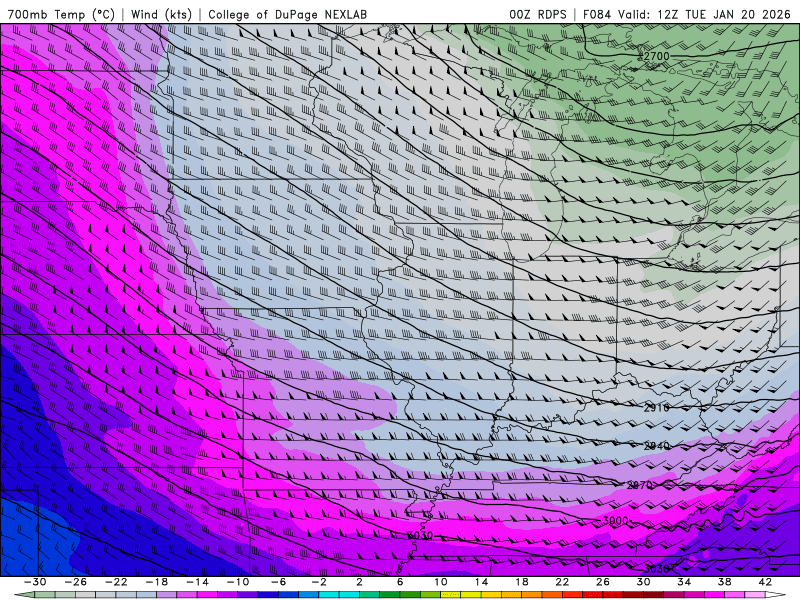800x600 pixels.
Task: Click the 2700 height contour label
Action: tap(656, 56)
